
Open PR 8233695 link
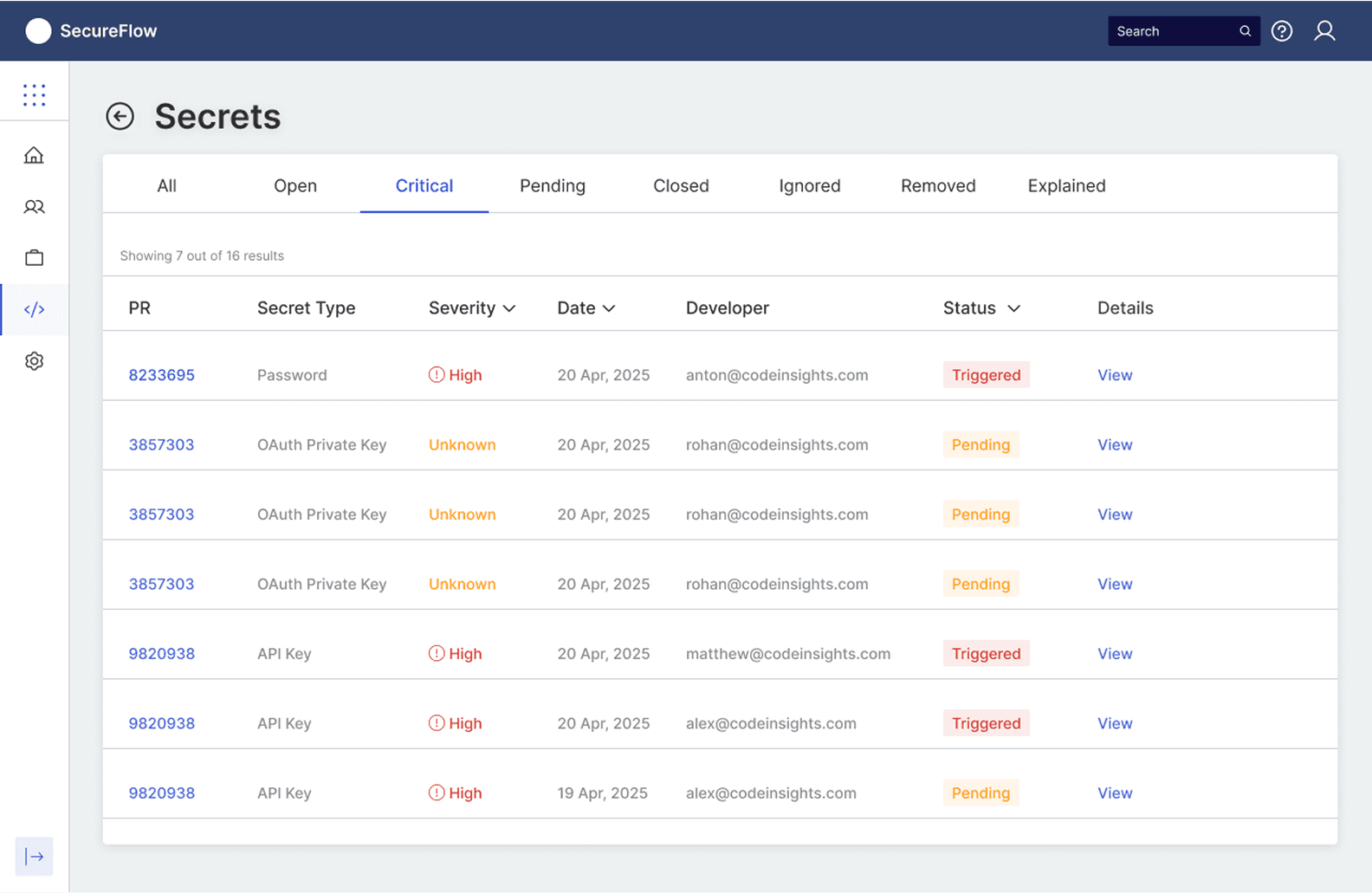click(162, 375)
